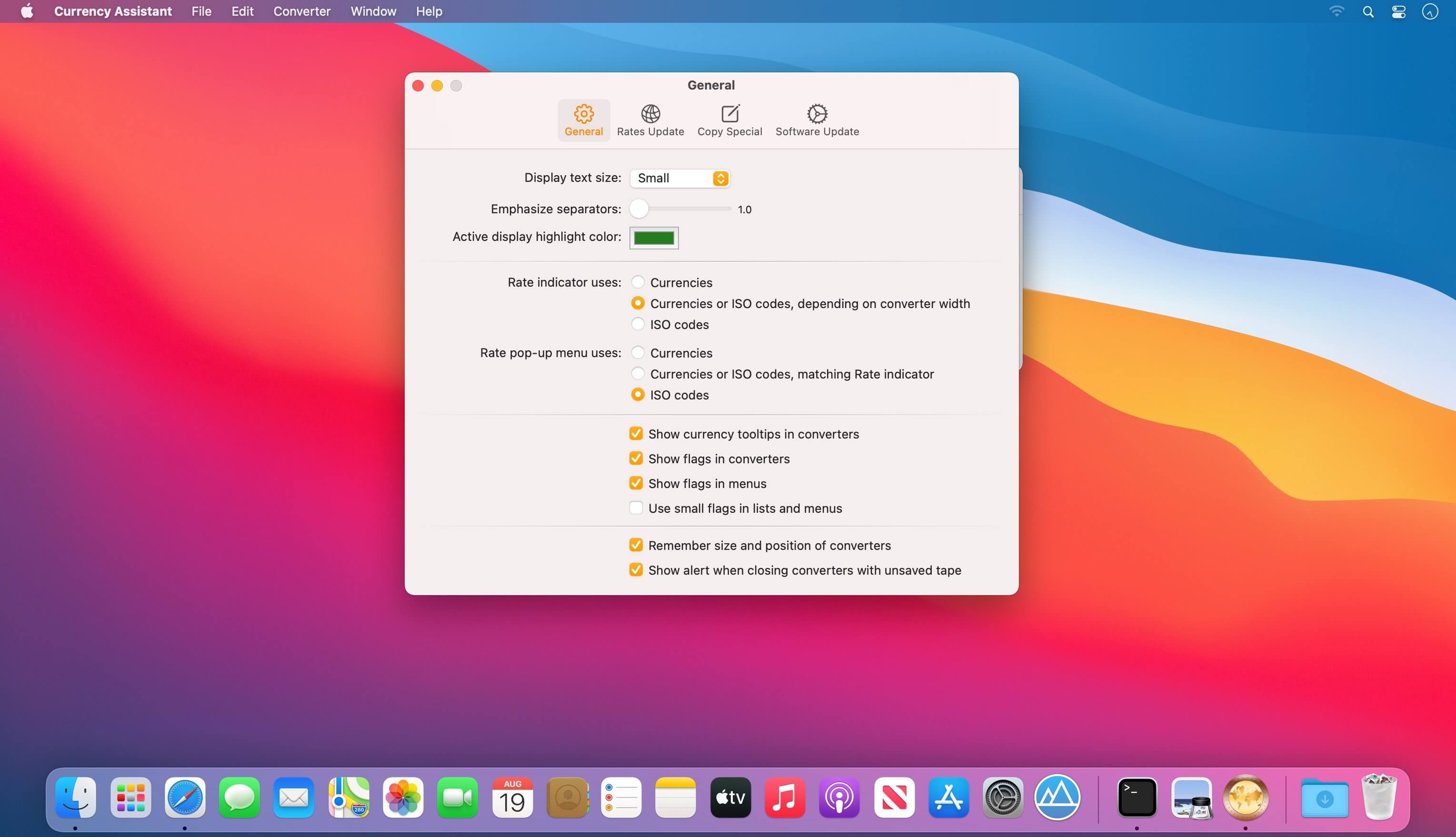
Task: Select Currencies for Rate indicator
Action: 638,282
